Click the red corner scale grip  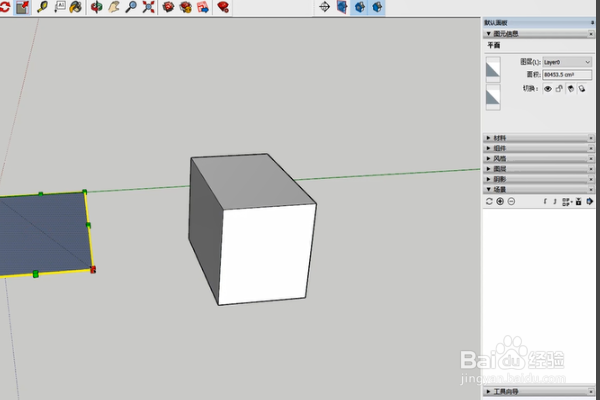[x=93, y=270]
